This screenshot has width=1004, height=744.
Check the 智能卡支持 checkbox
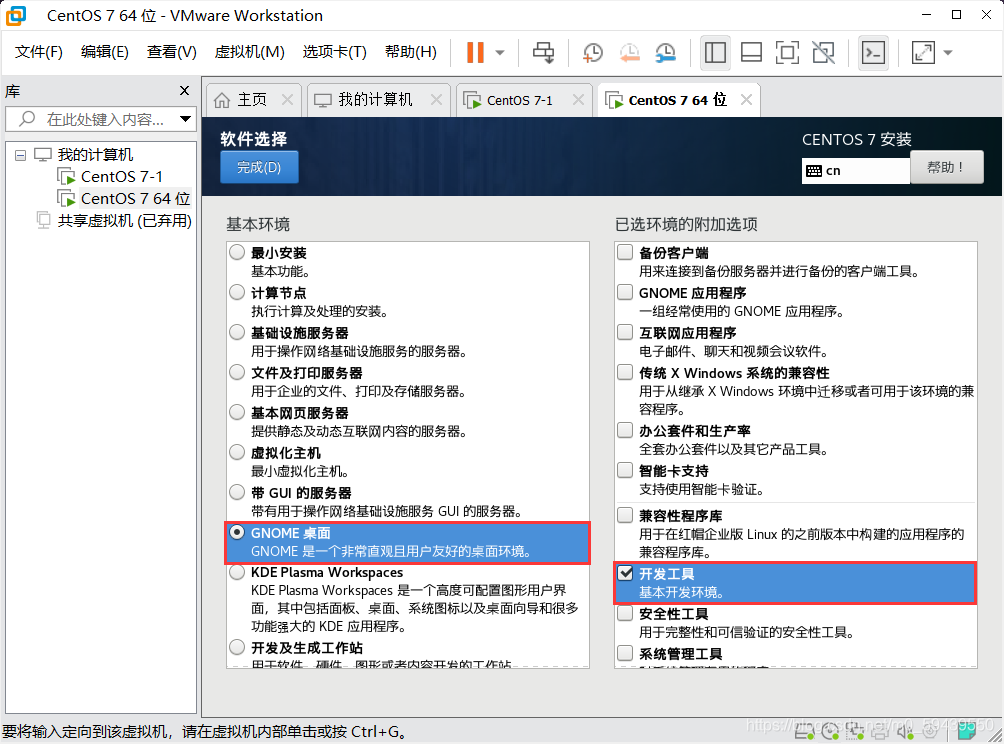pyautogui.click(x=625, y=470)
